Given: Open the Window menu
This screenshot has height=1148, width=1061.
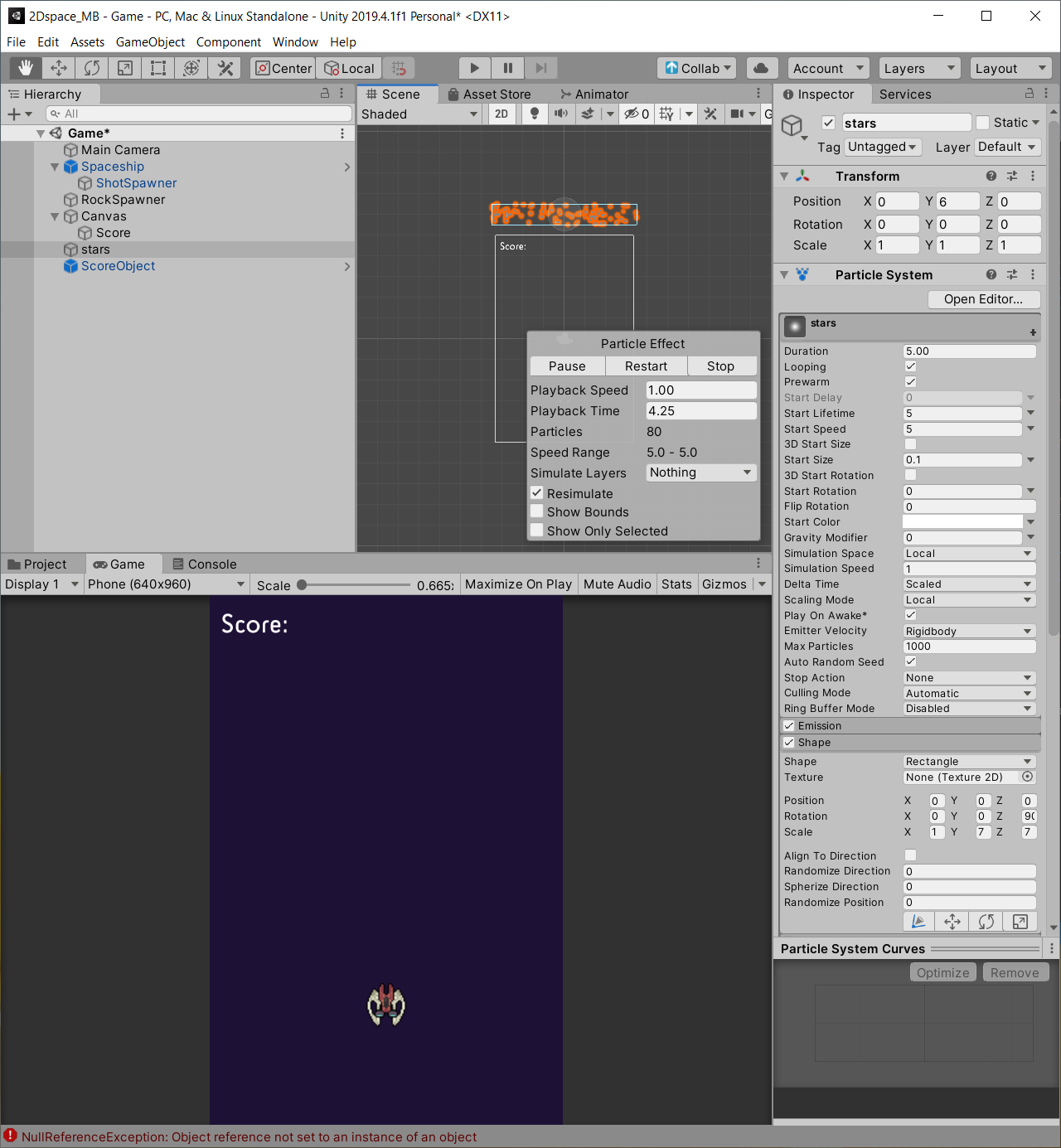Looking at the screenshot, I should pyautogui.click(x=295, y=41).
